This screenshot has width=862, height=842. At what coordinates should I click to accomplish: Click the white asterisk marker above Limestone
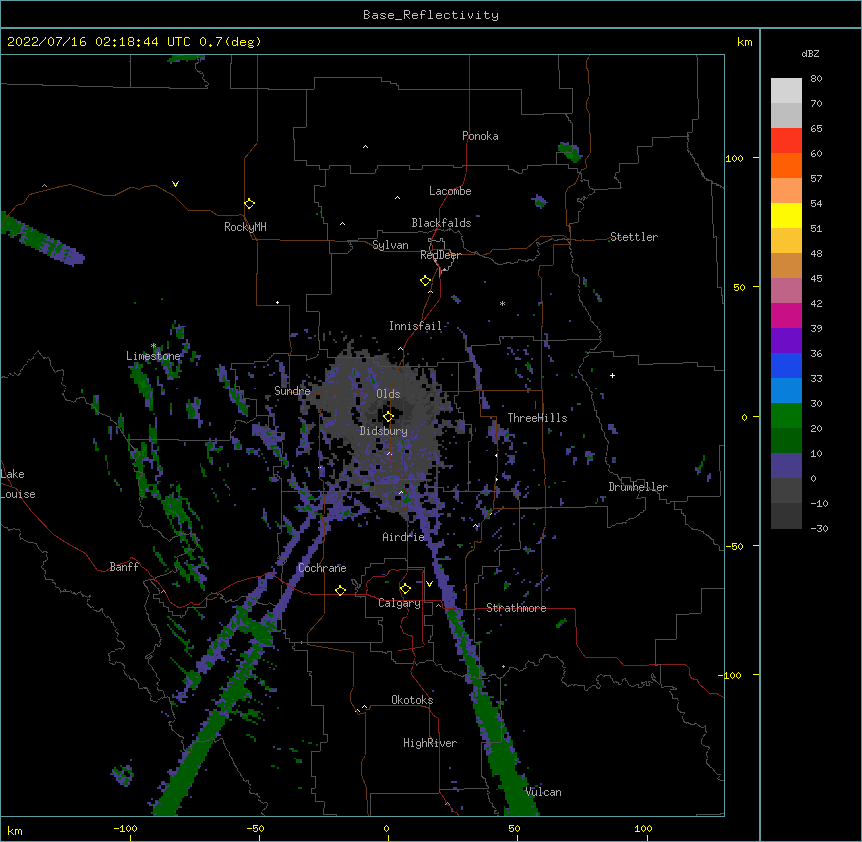154,346
